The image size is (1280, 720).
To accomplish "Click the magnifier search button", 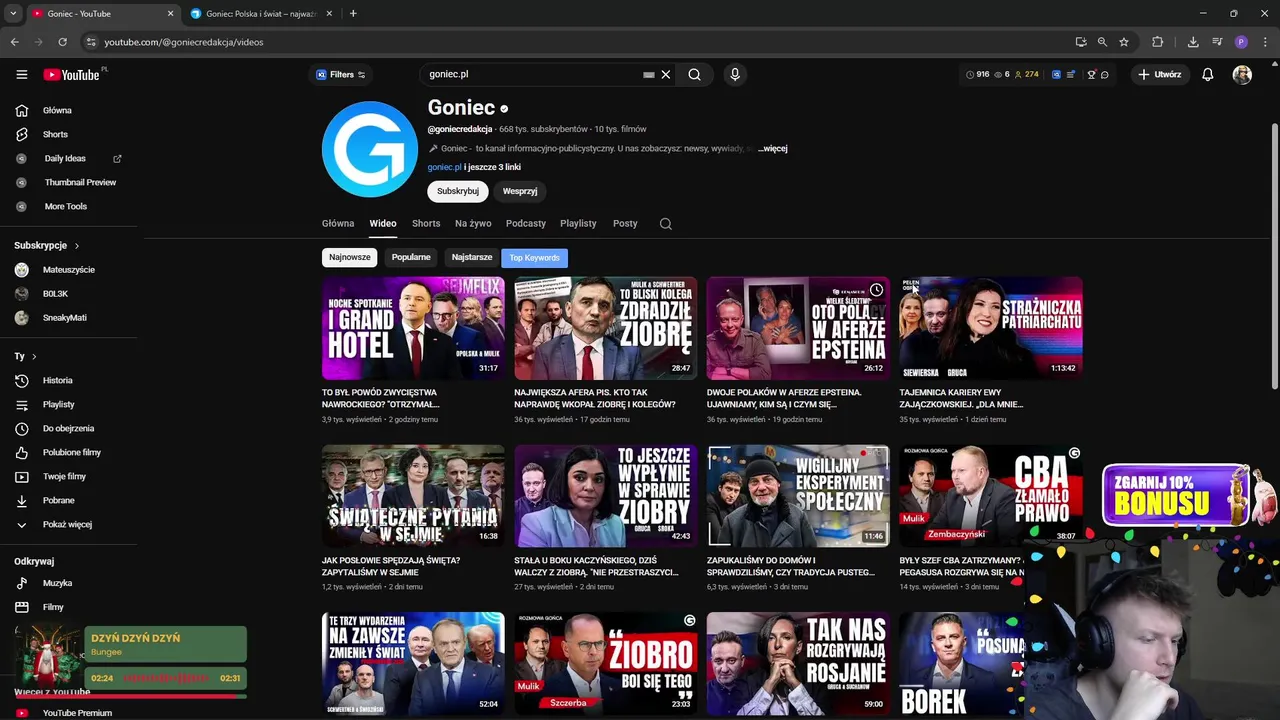I will 694,74.
